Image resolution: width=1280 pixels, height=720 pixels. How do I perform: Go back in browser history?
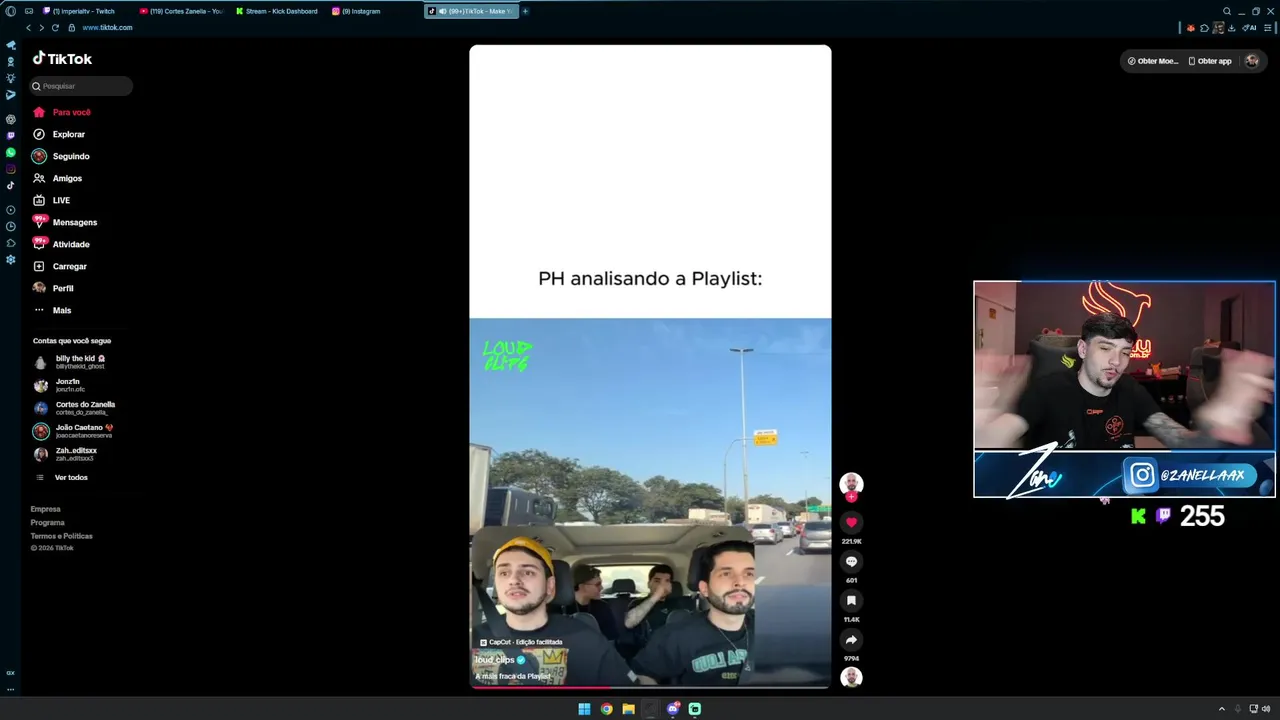(x=28, y=28)
